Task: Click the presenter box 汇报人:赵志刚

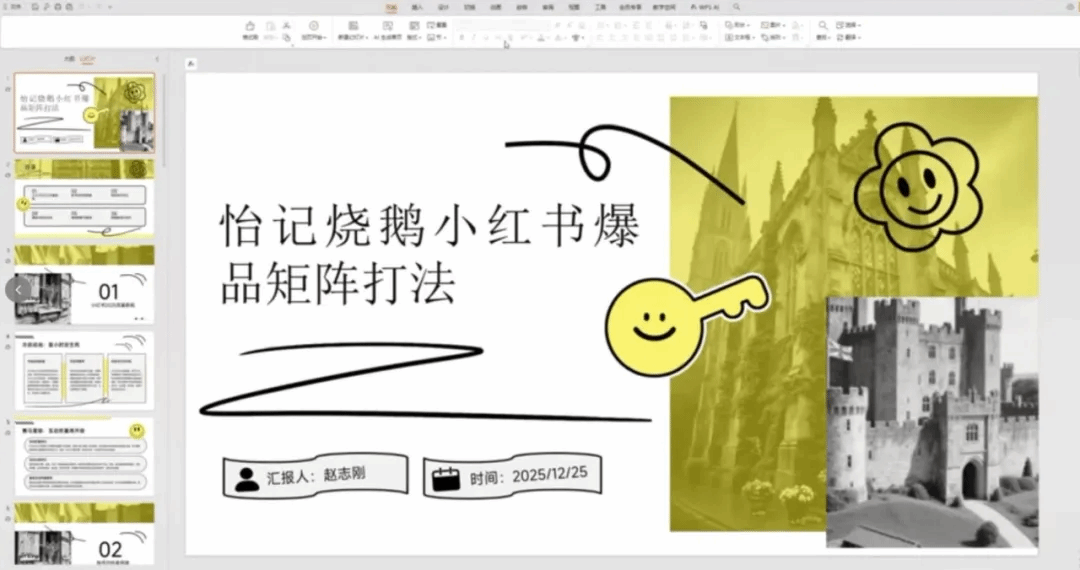Action: pyautogui.click(x=315, y=475)
